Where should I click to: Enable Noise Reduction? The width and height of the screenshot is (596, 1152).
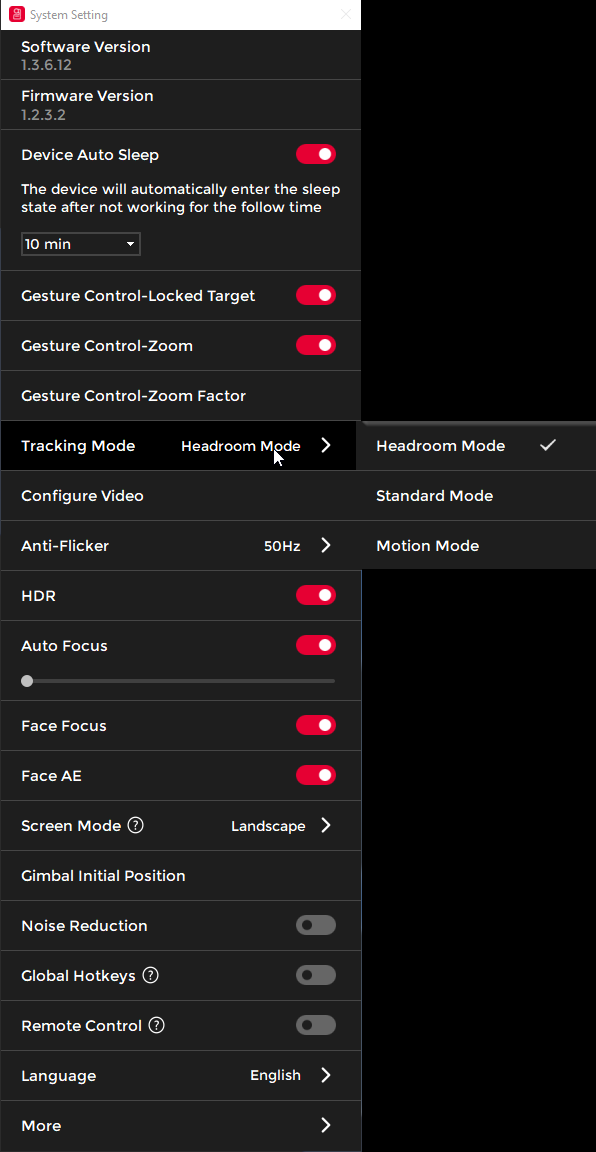(316, 925)
